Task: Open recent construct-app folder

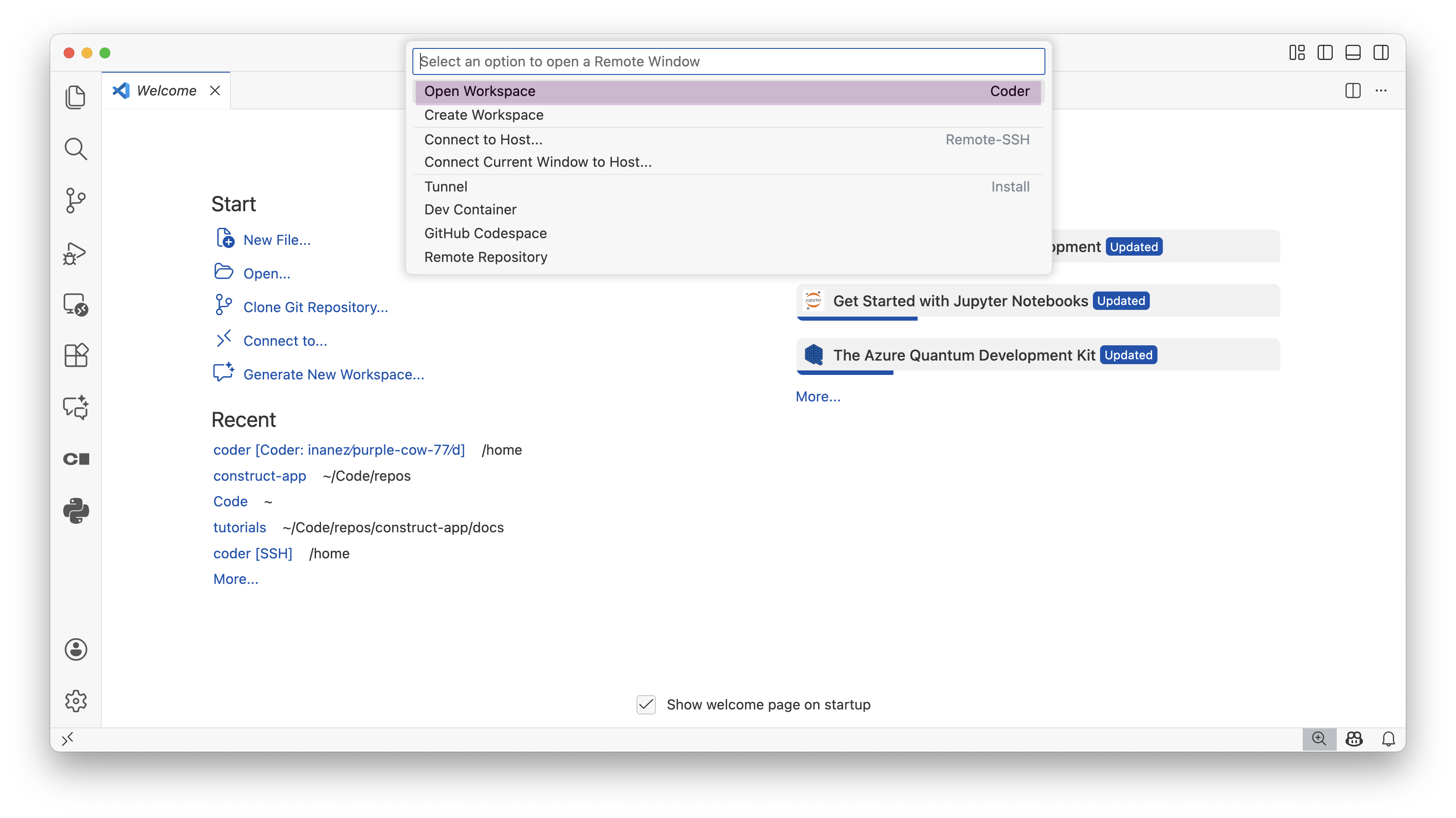Action: (260, 476)
